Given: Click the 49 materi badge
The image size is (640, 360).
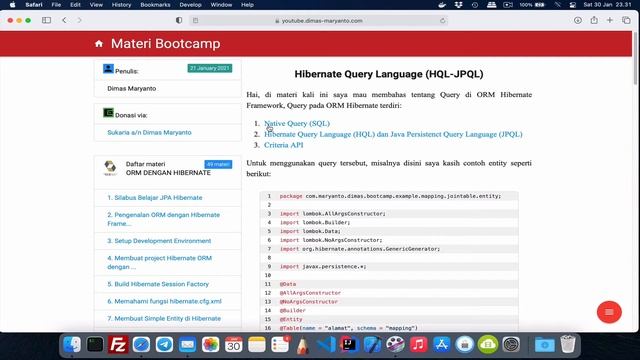Looking at the screenshot, I should coord(218,164).
